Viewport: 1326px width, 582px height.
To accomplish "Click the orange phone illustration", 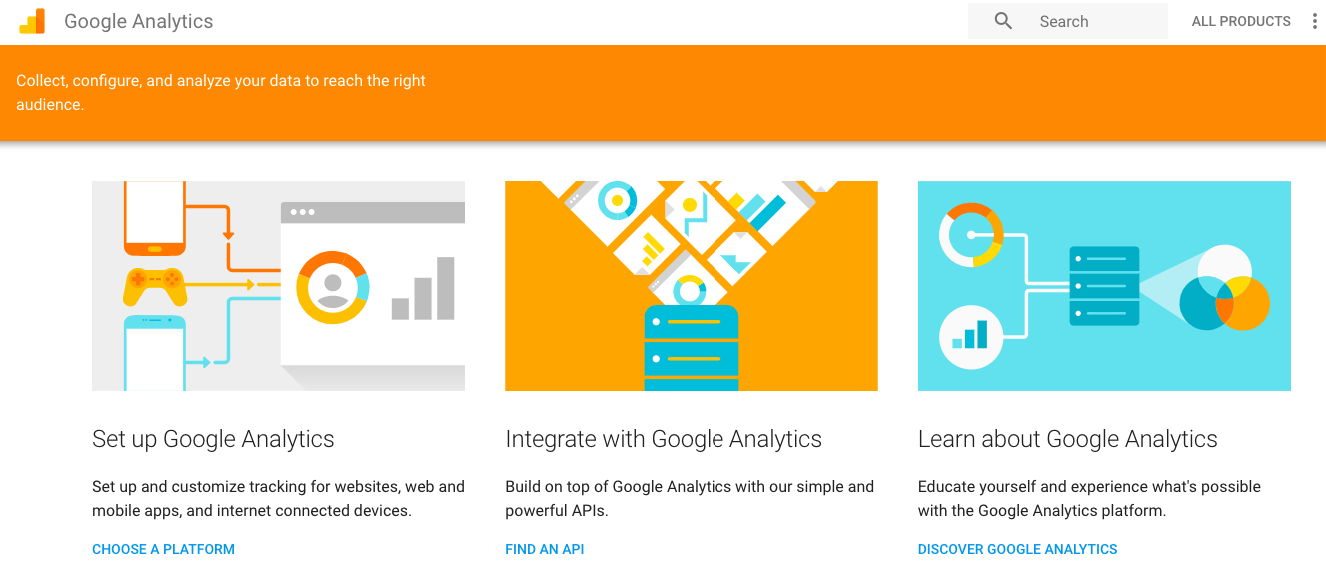I will click(155, 217).
